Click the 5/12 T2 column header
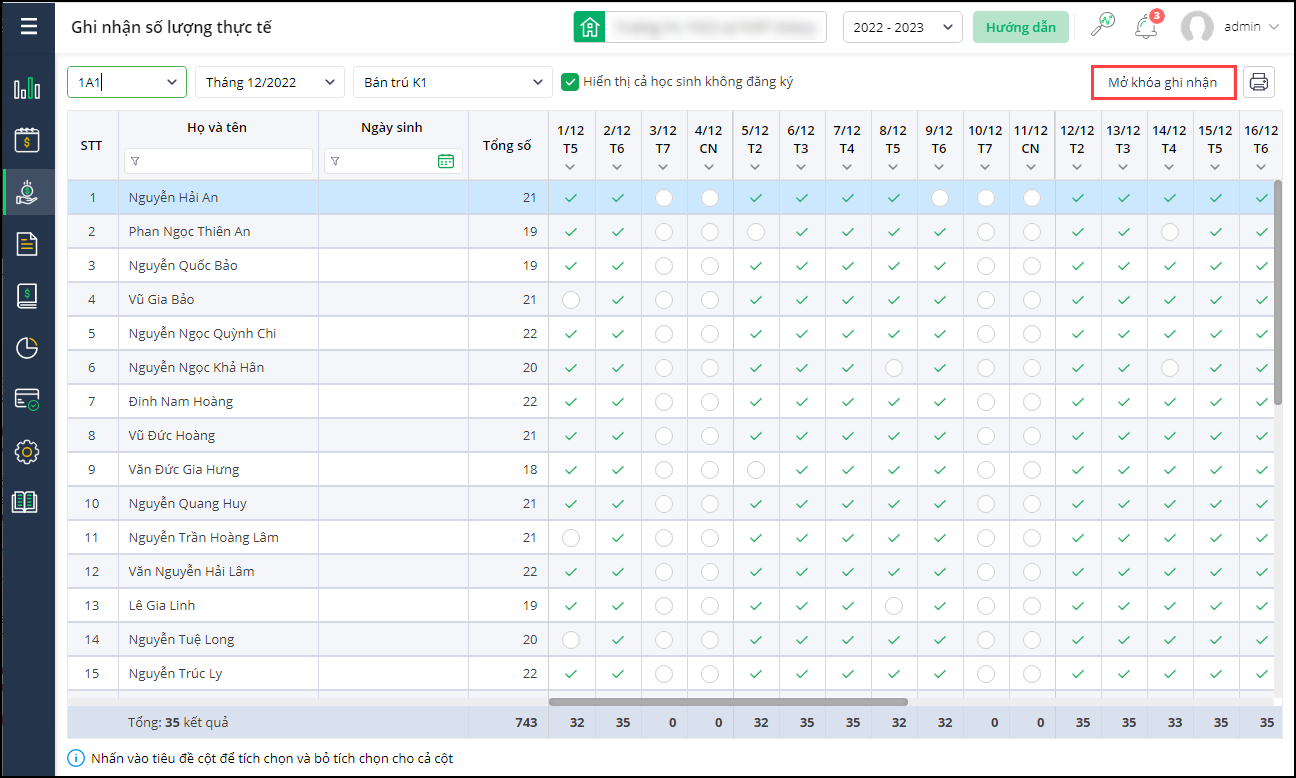1296x778 pixels. (x=755, y=140)
